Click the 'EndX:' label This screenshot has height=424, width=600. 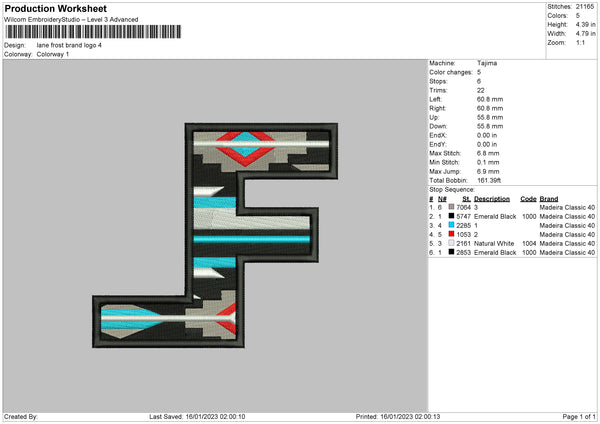(438, 135)
